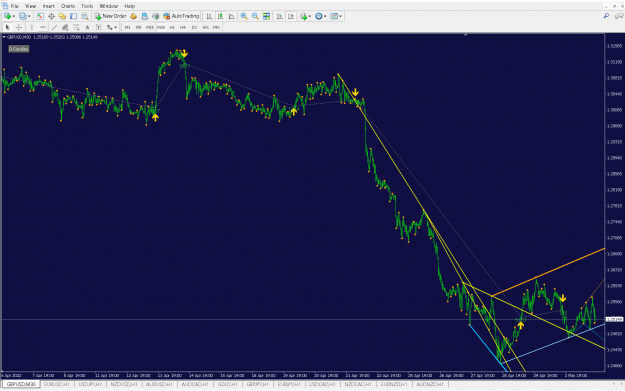The height and width of the screenshot is (391, 625).
Task: Click the D-Candles label on chart
Action: point(19,49)
